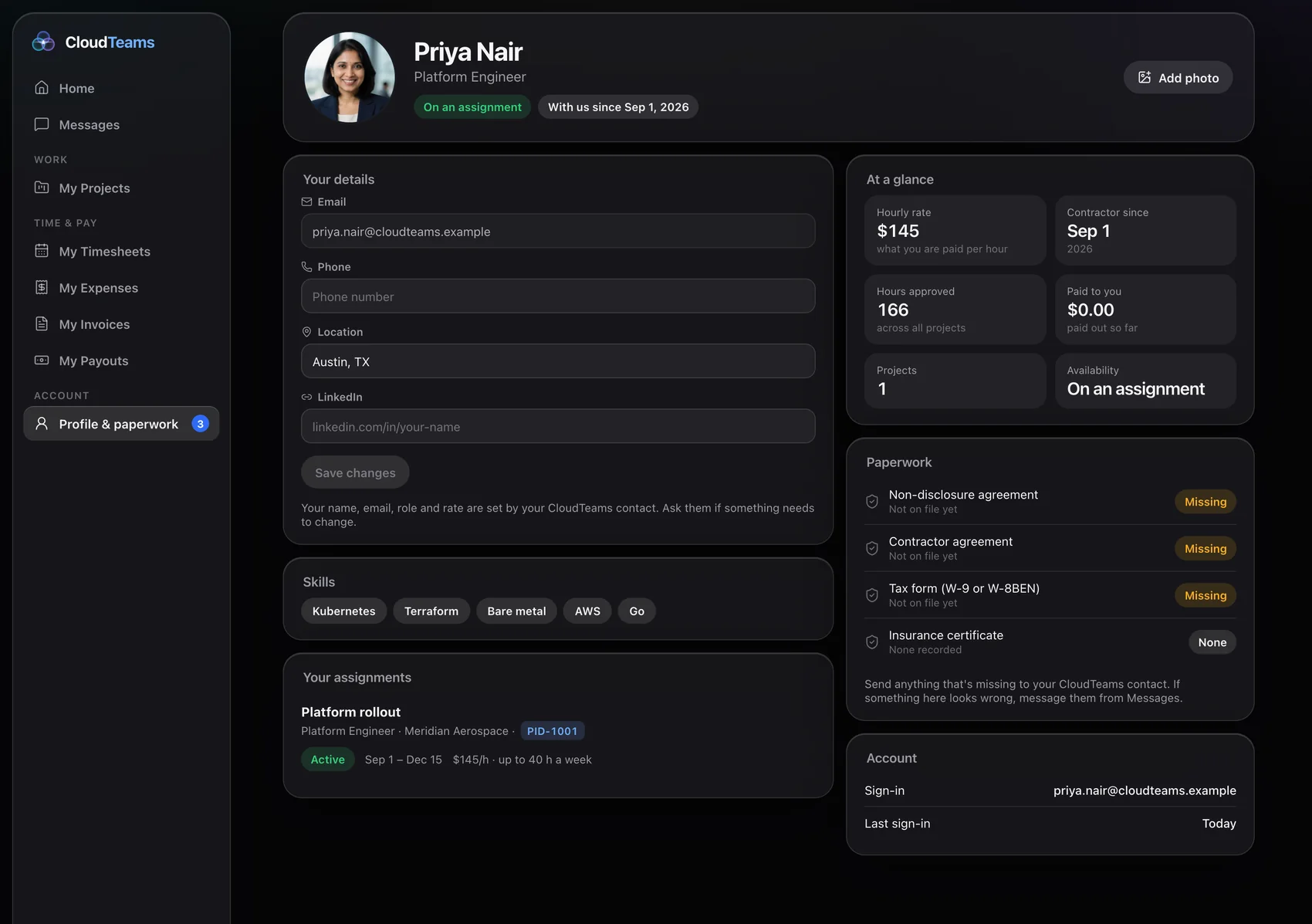Click the AWS skill chip
The width and height of the screenshot is (1312, 924).
click(x=587, y=611)
